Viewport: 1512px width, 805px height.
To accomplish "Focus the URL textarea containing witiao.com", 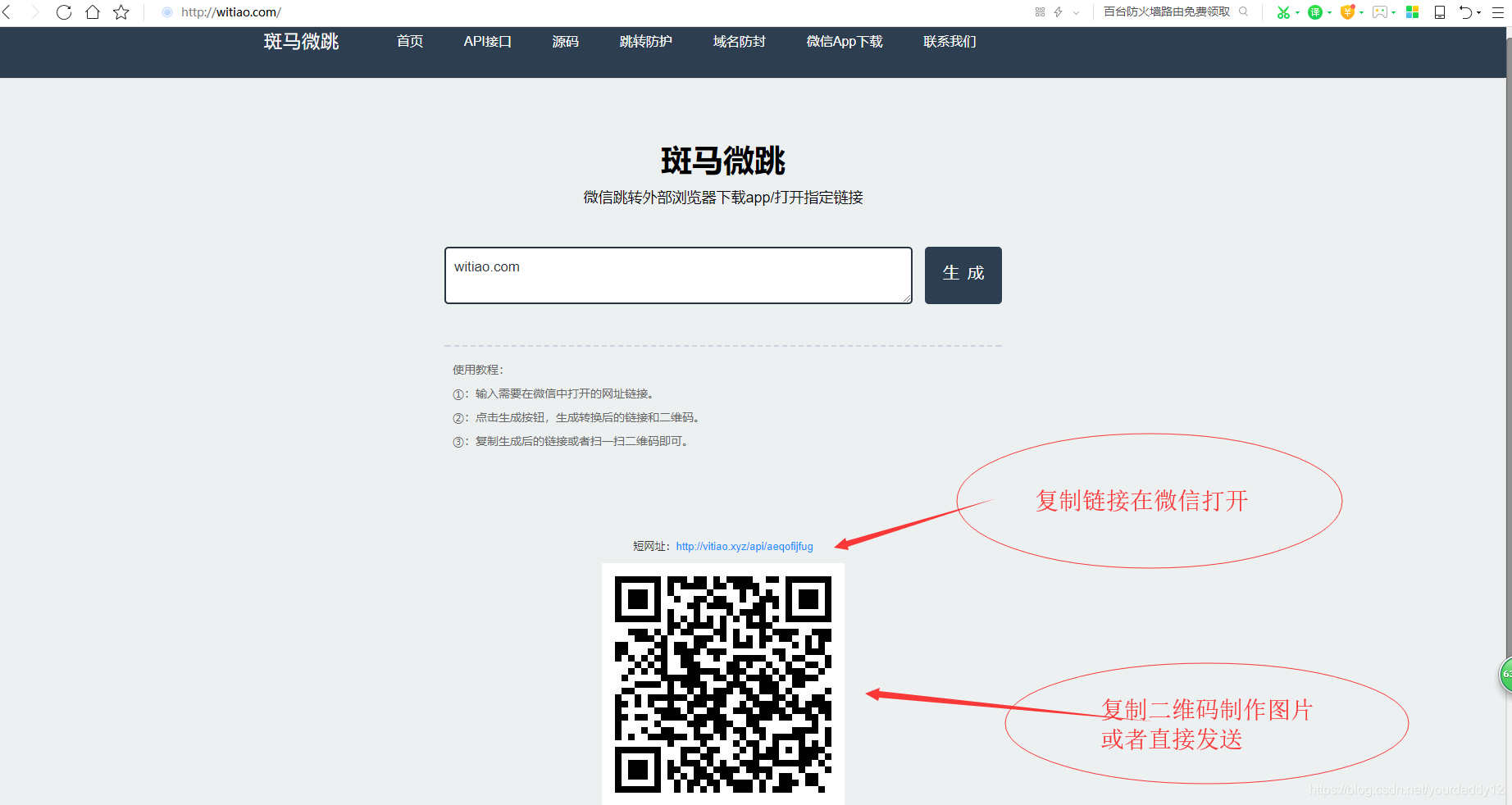I will coord(678,275).
